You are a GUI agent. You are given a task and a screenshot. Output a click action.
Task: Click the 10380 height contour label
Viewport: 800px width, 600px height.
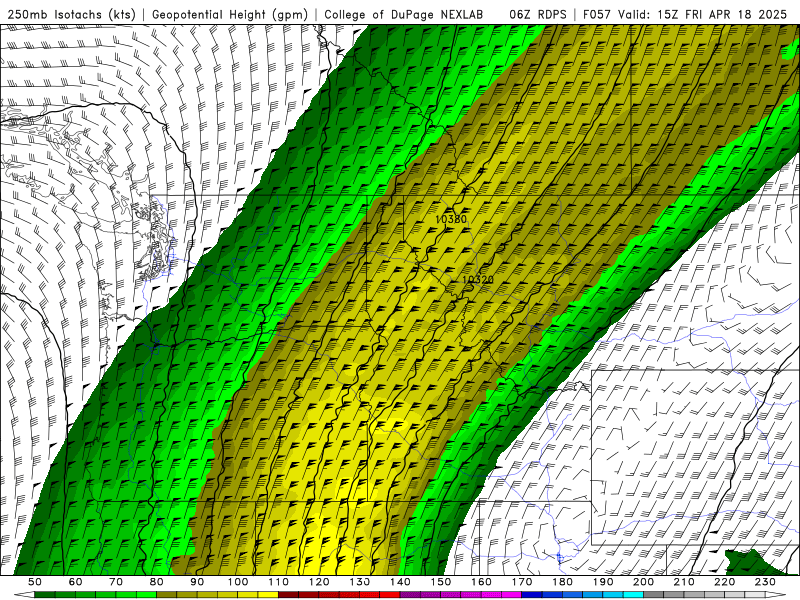pos(451,219)
